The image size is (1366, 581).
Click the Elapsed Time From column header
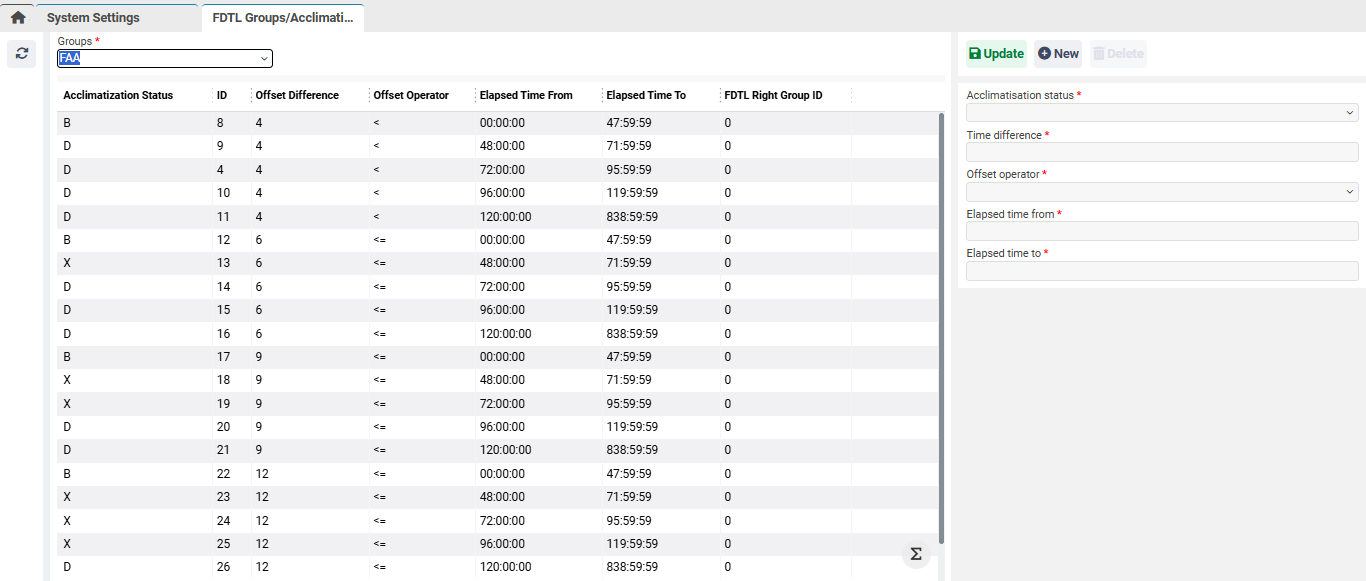[526, 96]
